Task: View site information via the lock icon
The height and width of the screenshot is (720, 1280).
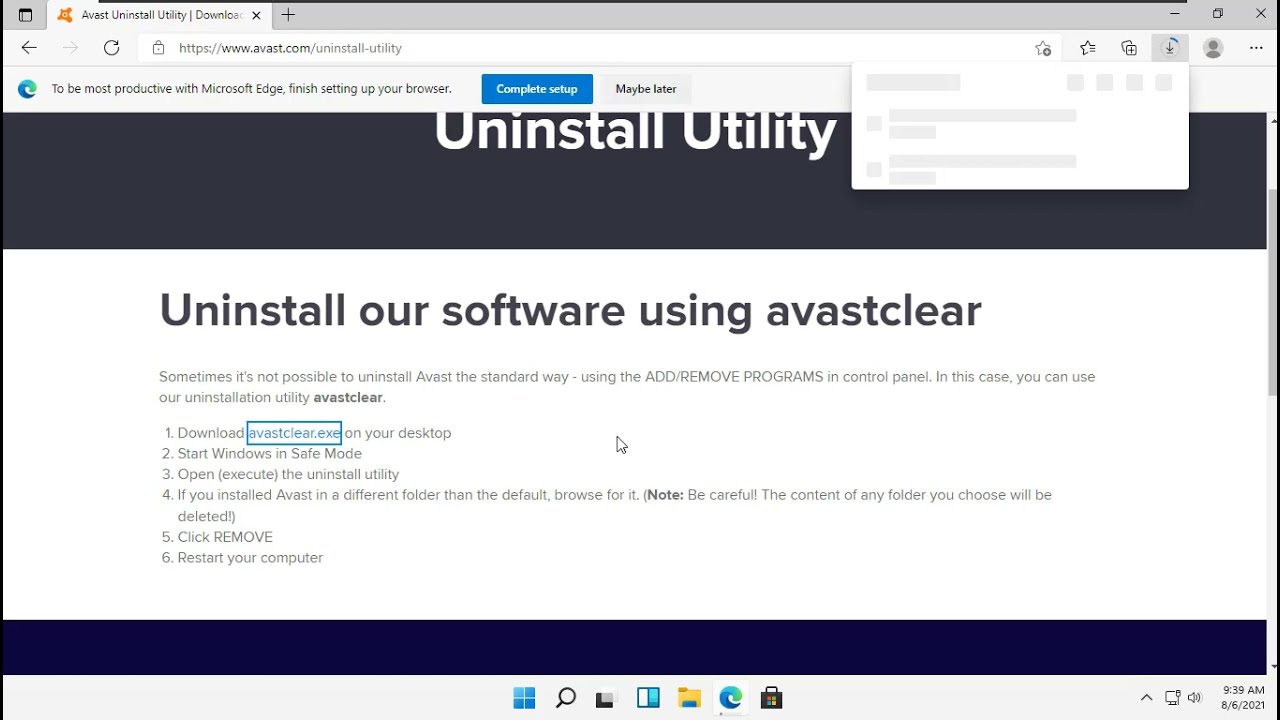Action: click(x=158, y=48)
